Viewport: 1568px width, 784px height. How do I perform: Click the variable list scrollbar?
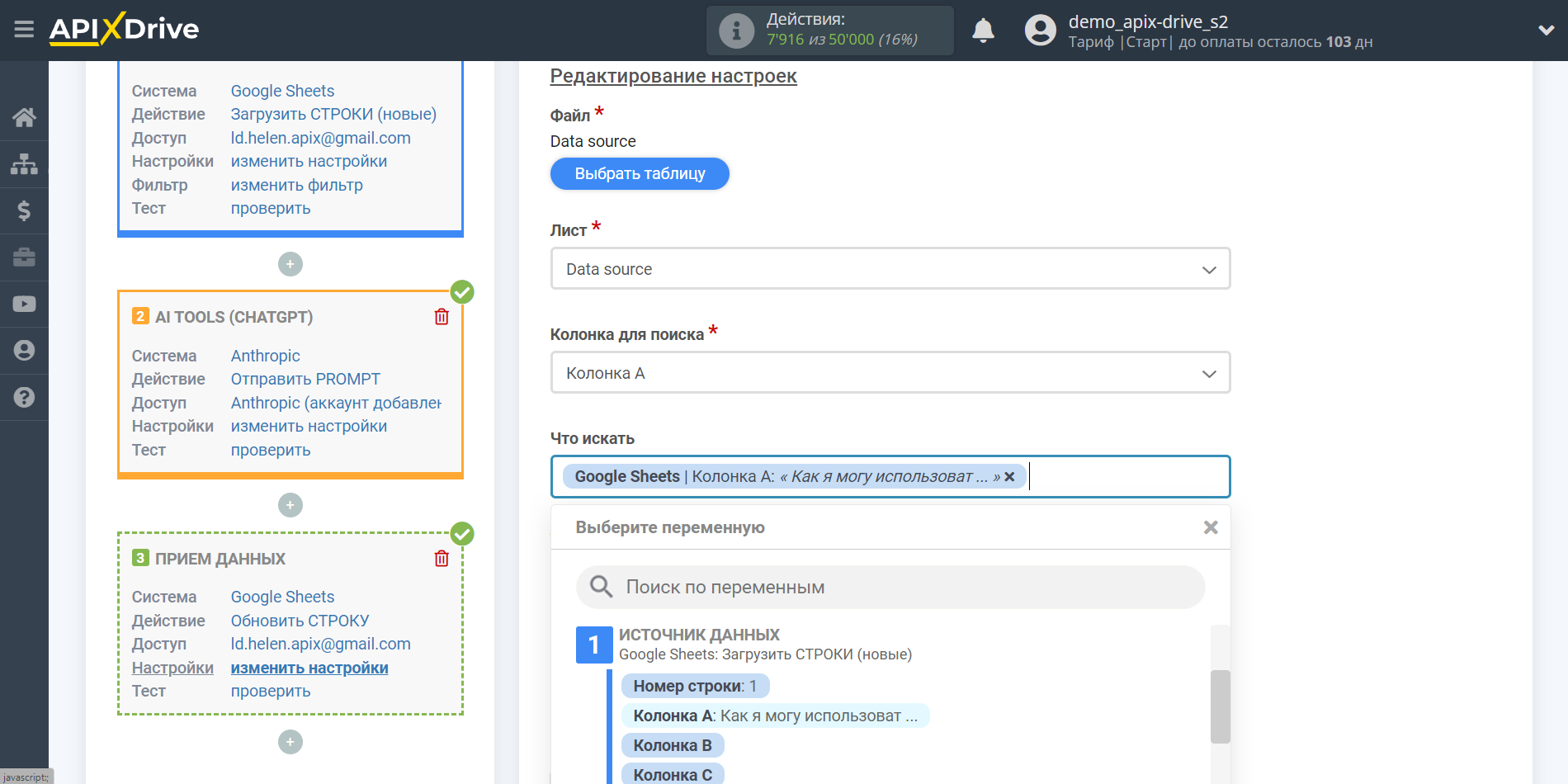1220,706
